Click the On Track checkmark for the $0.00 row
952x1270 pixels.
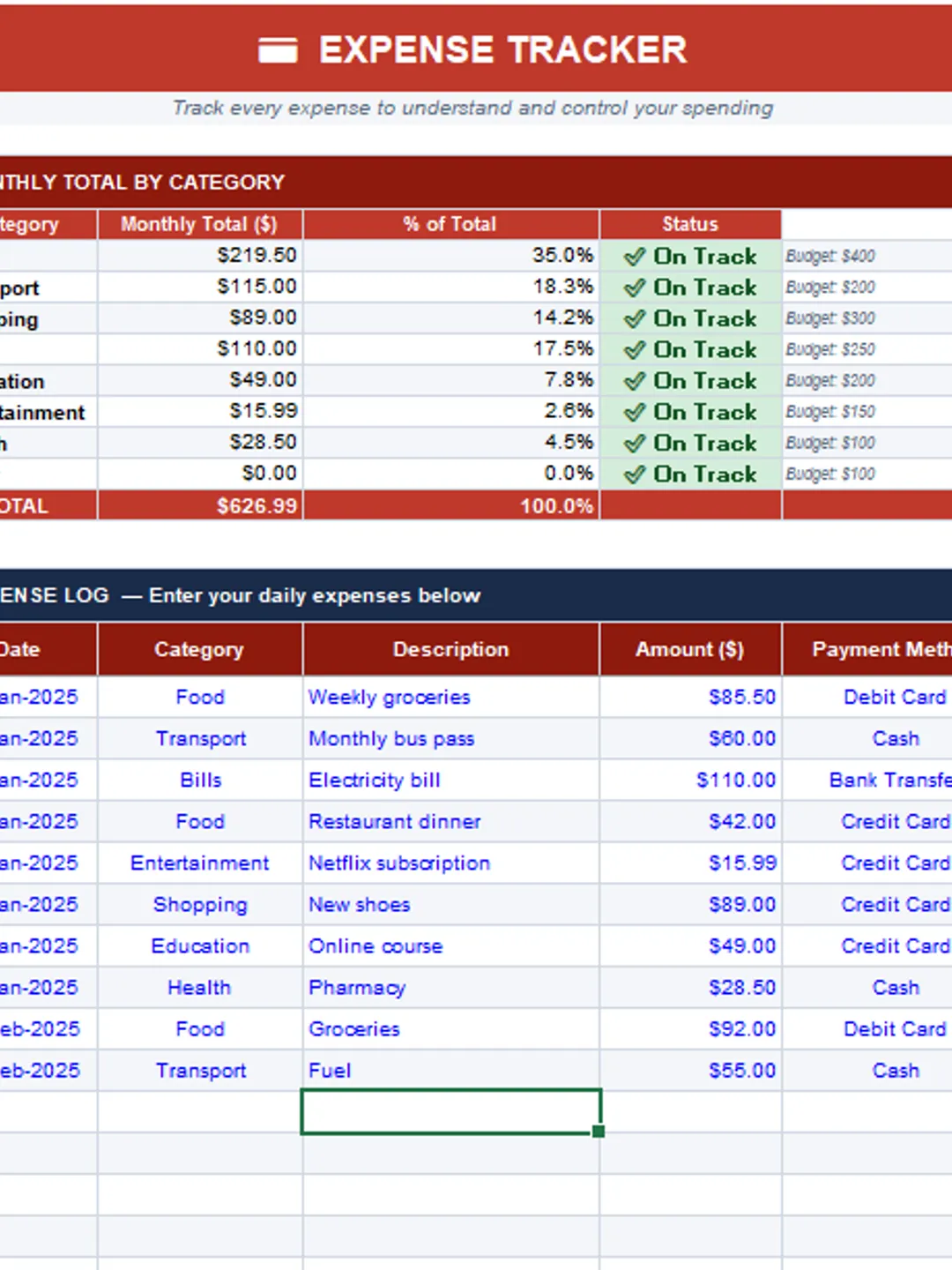[x=635, y=474]
